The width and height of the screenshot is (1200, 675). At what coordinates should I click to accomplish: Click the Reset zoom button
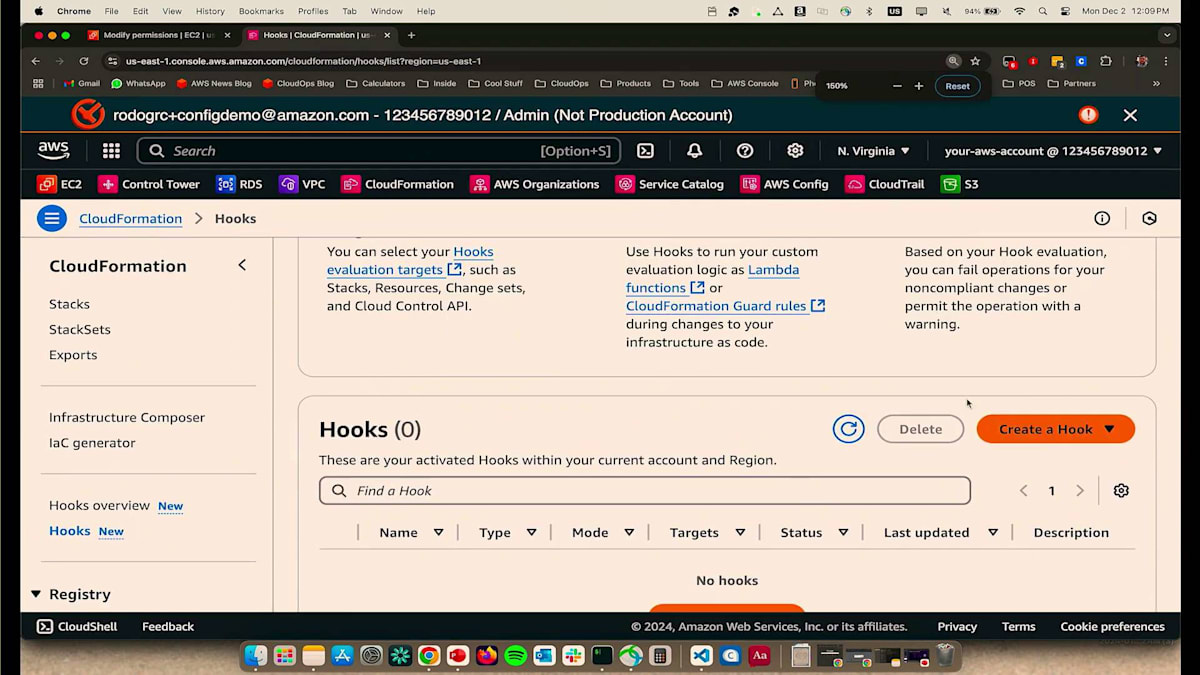coord(957,86)
